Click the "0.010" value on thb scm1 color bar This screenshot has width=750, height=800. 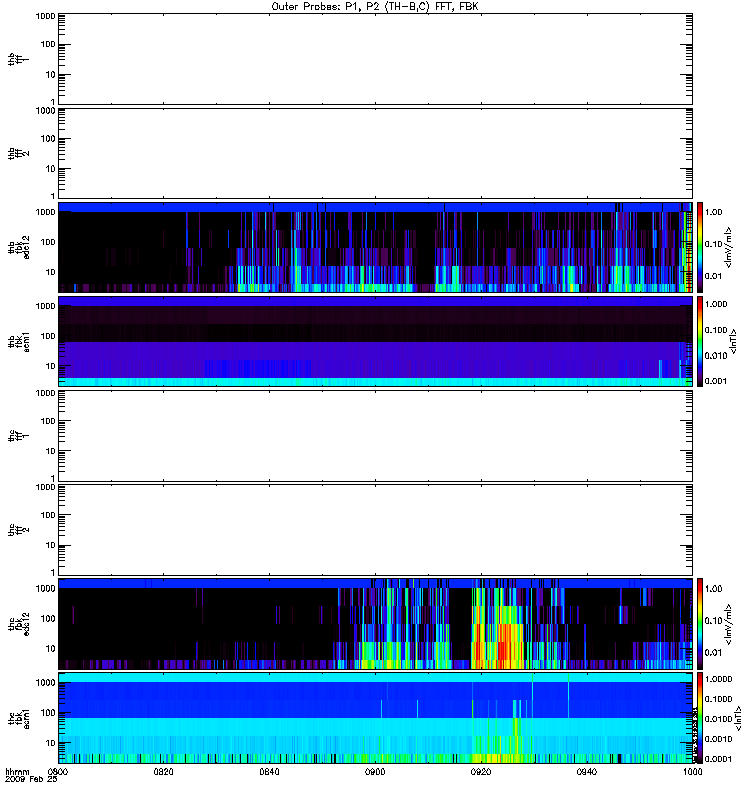point(716,356)
